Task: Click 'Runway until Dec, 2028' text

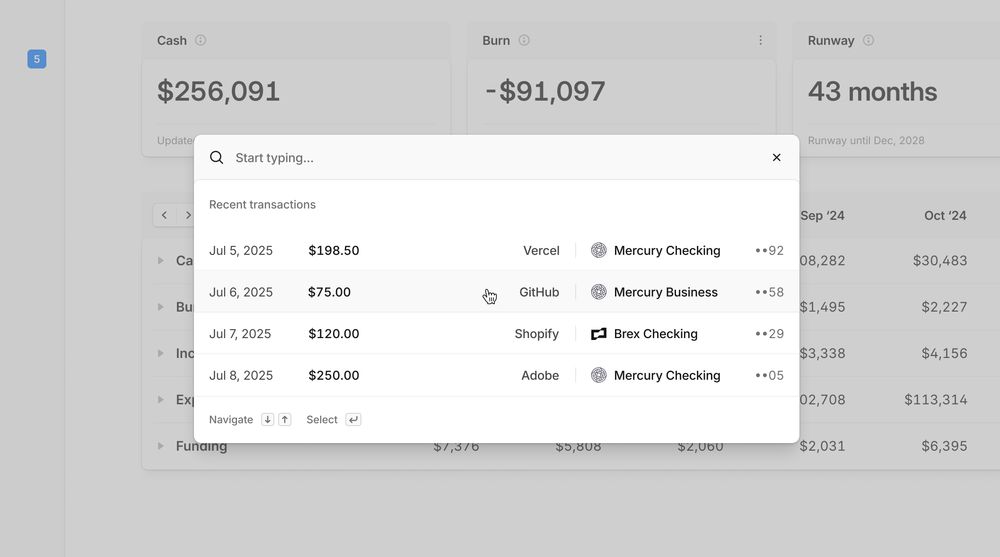Action: coord(866,140)
